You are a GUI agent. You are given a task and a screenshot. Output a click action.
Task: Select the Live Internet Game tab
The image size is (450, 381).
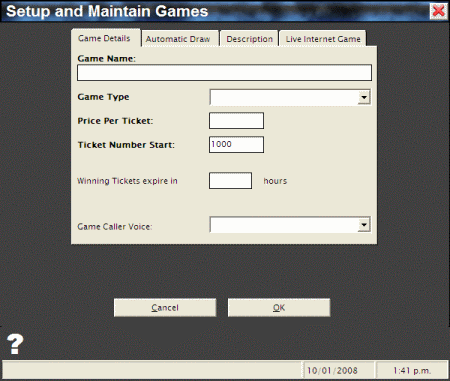tap(323, 39)
